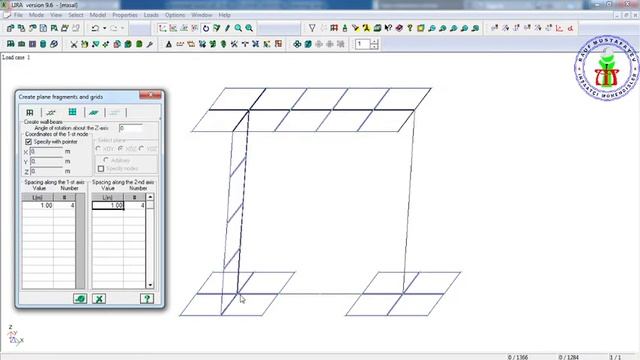Click the Angle of rotation about Z-axis field

[131, 128]
